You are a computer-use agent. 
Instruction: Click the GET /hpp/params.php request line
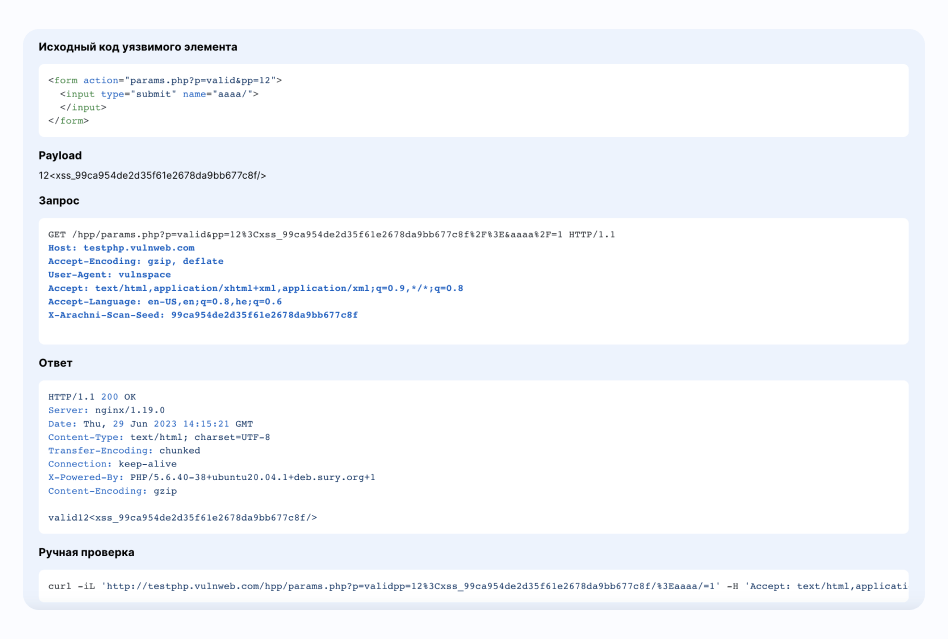[331, 234]
